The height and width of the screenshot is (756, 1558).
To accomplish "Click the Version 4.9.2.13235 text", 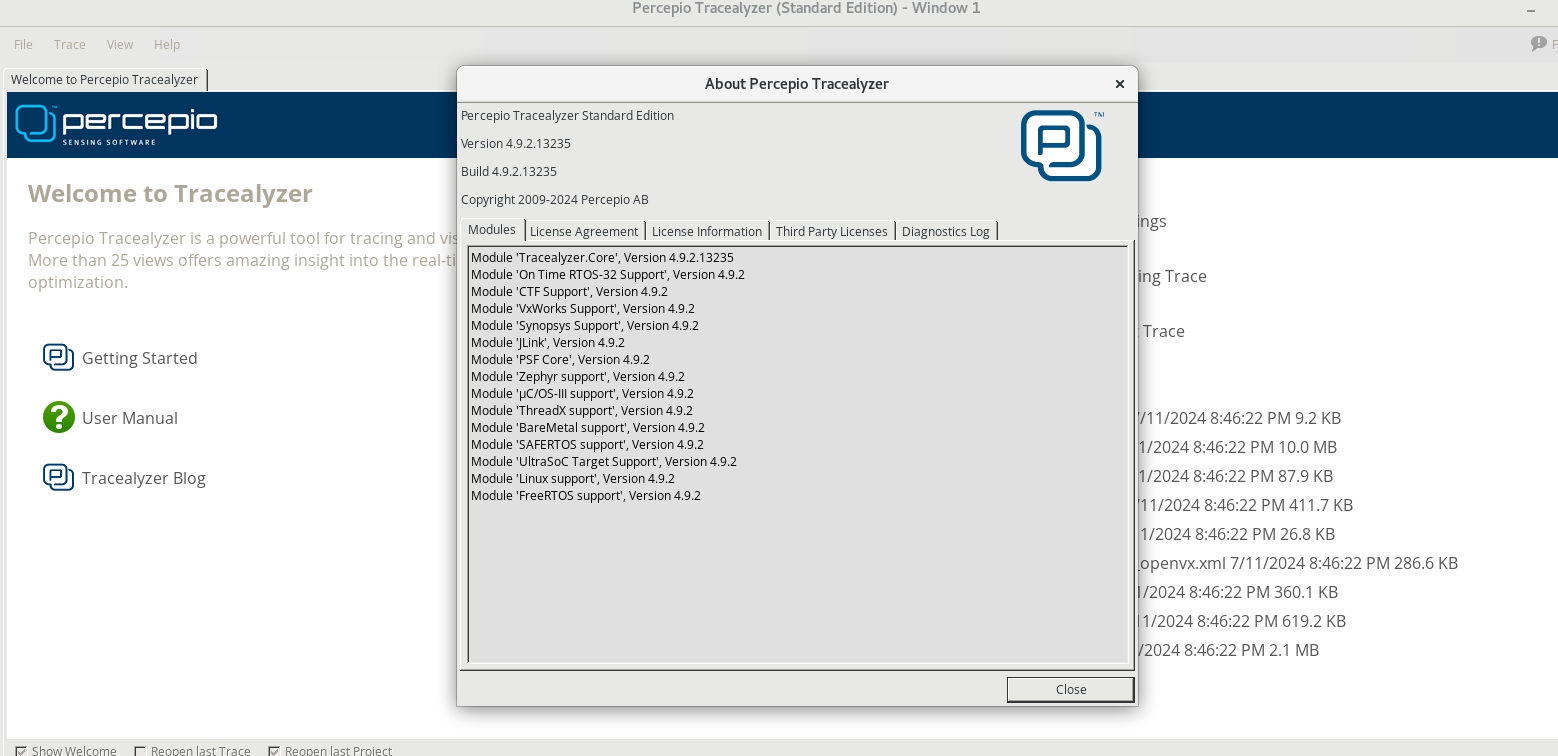I will point(516,143).
